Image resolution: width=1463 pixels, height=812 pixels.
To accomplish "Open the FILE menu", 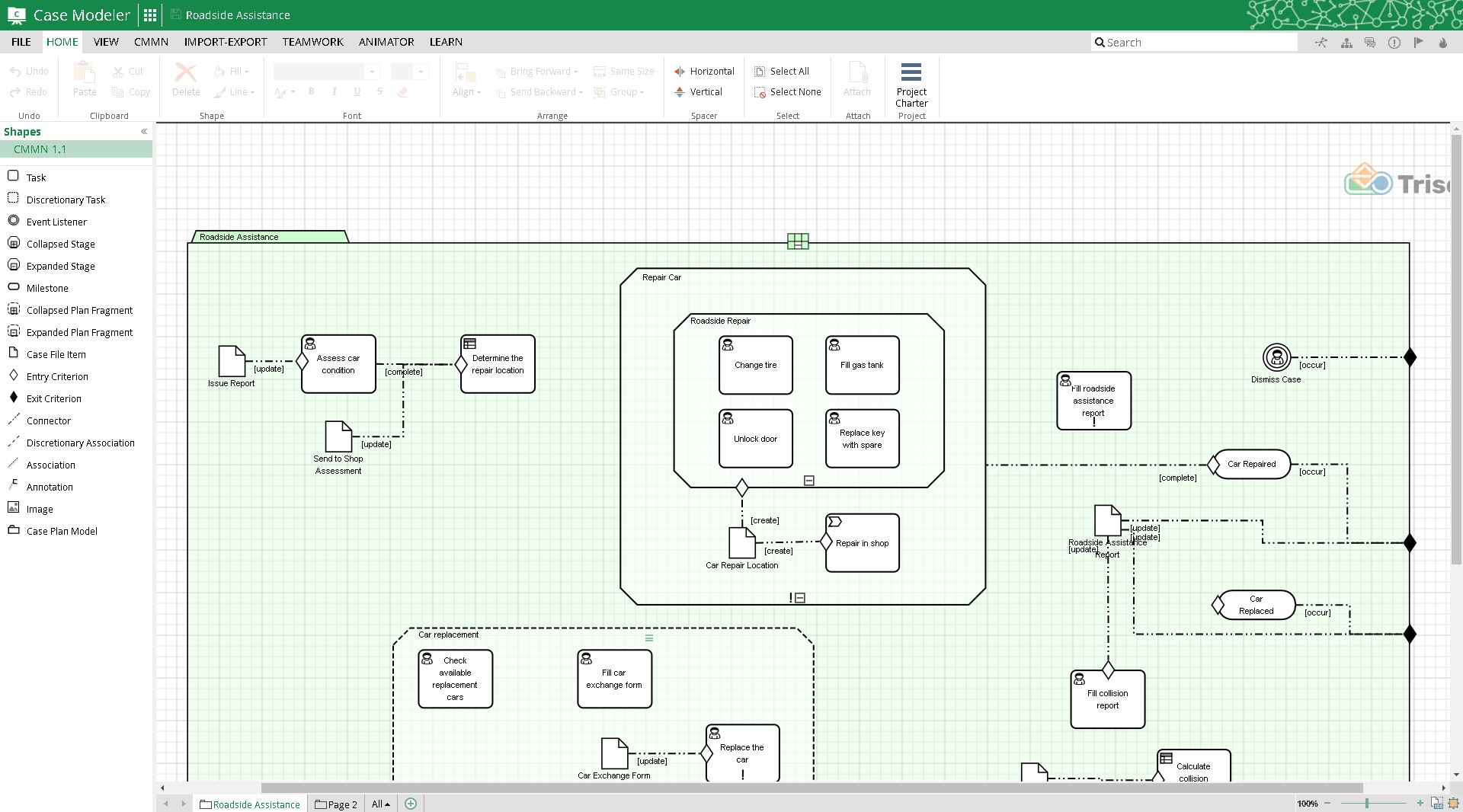I will point(21,42).
